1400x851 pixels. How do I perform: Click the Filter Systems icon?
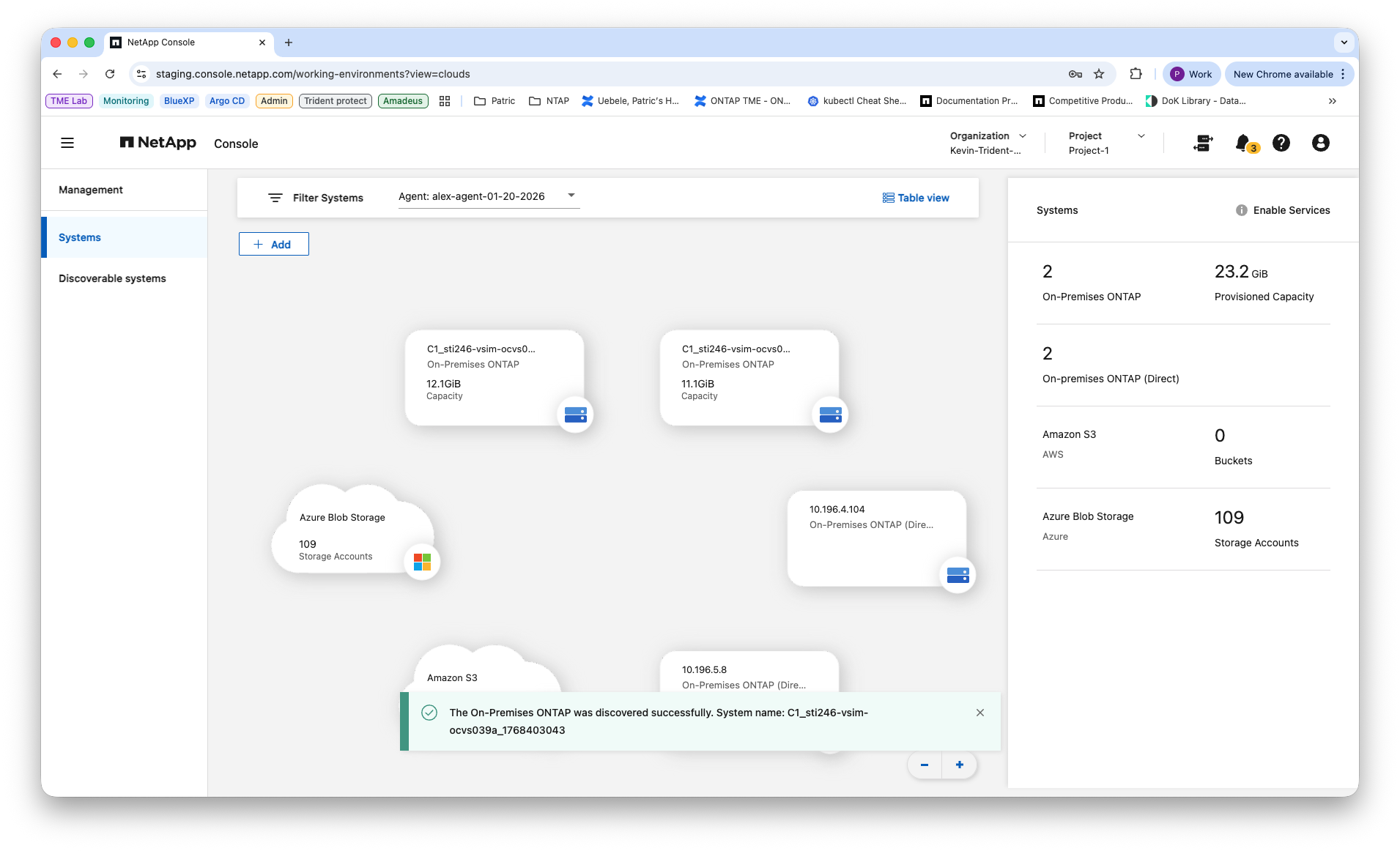tap(275, 198)
